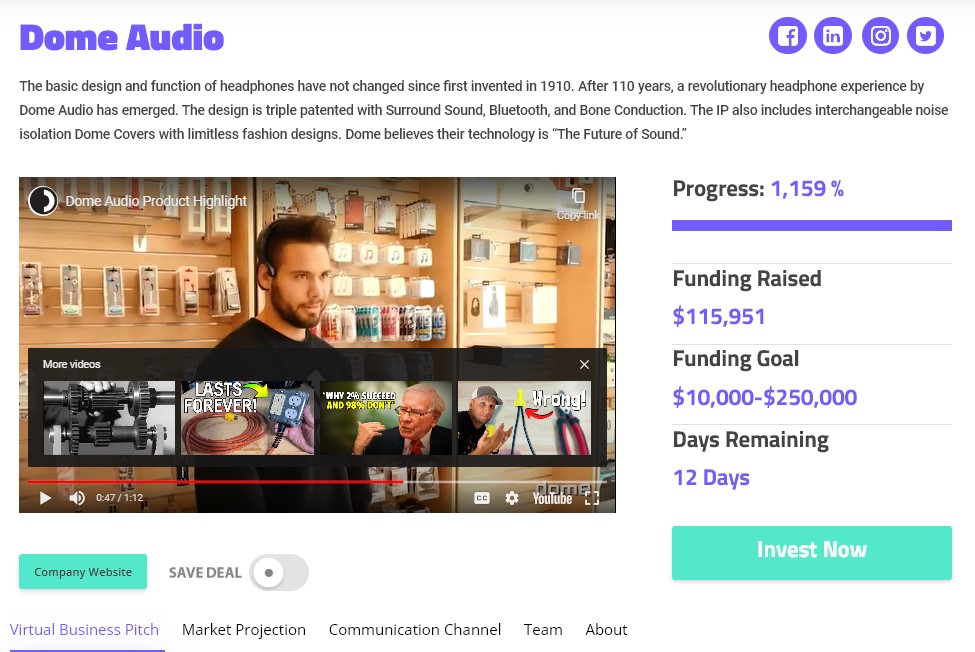Mute the video with speaker icon
The height and width of the screenshot is (652, 975).
[x=77, y=498]
